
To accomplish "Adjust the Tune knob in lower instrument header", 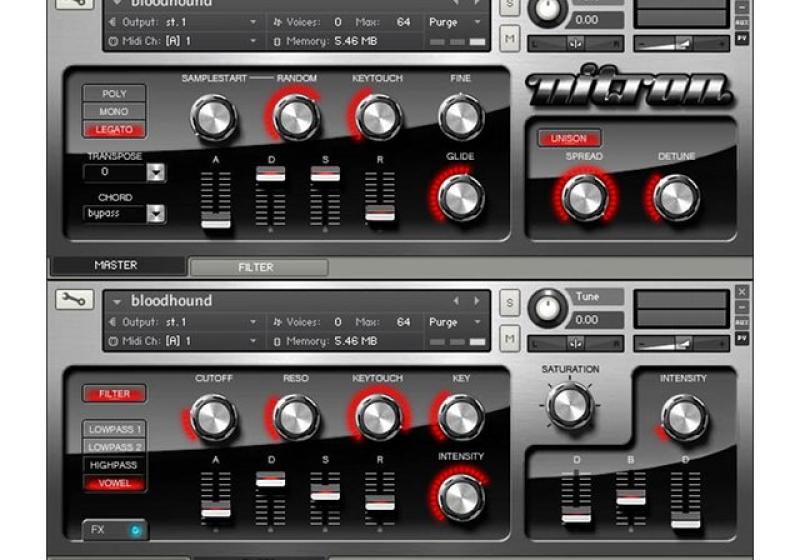I will [x=547, y=308].
